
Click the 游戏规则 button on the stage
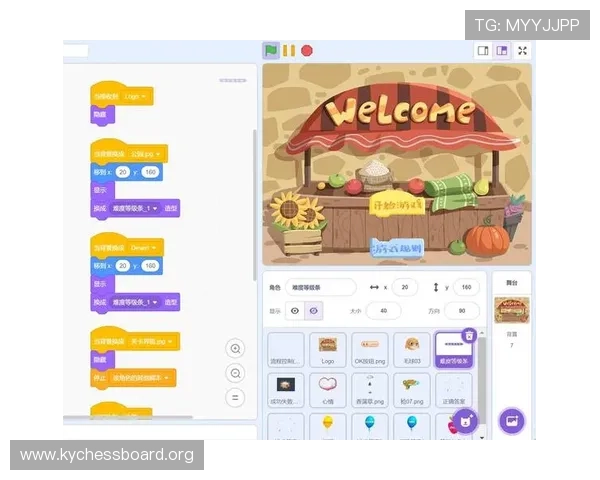[x=397, y=248]
